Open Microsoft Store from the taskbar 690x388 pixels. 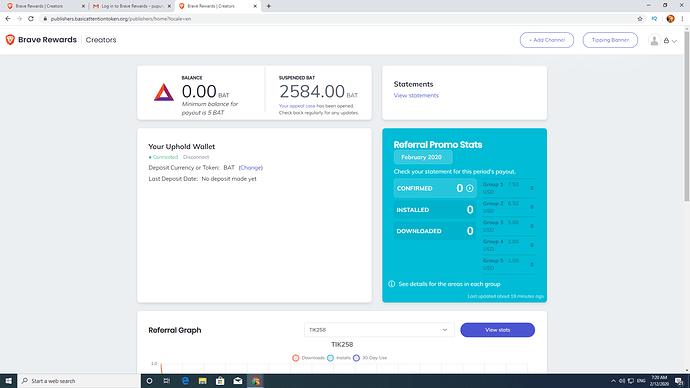click(x=220, y=381)
